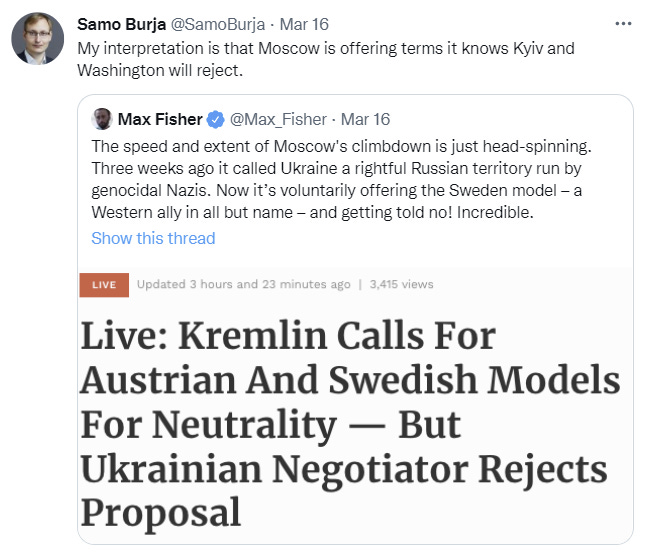Click Max Fisher's small avatar
The height and width of the screenshot is (552, 646).
(102, 120)
